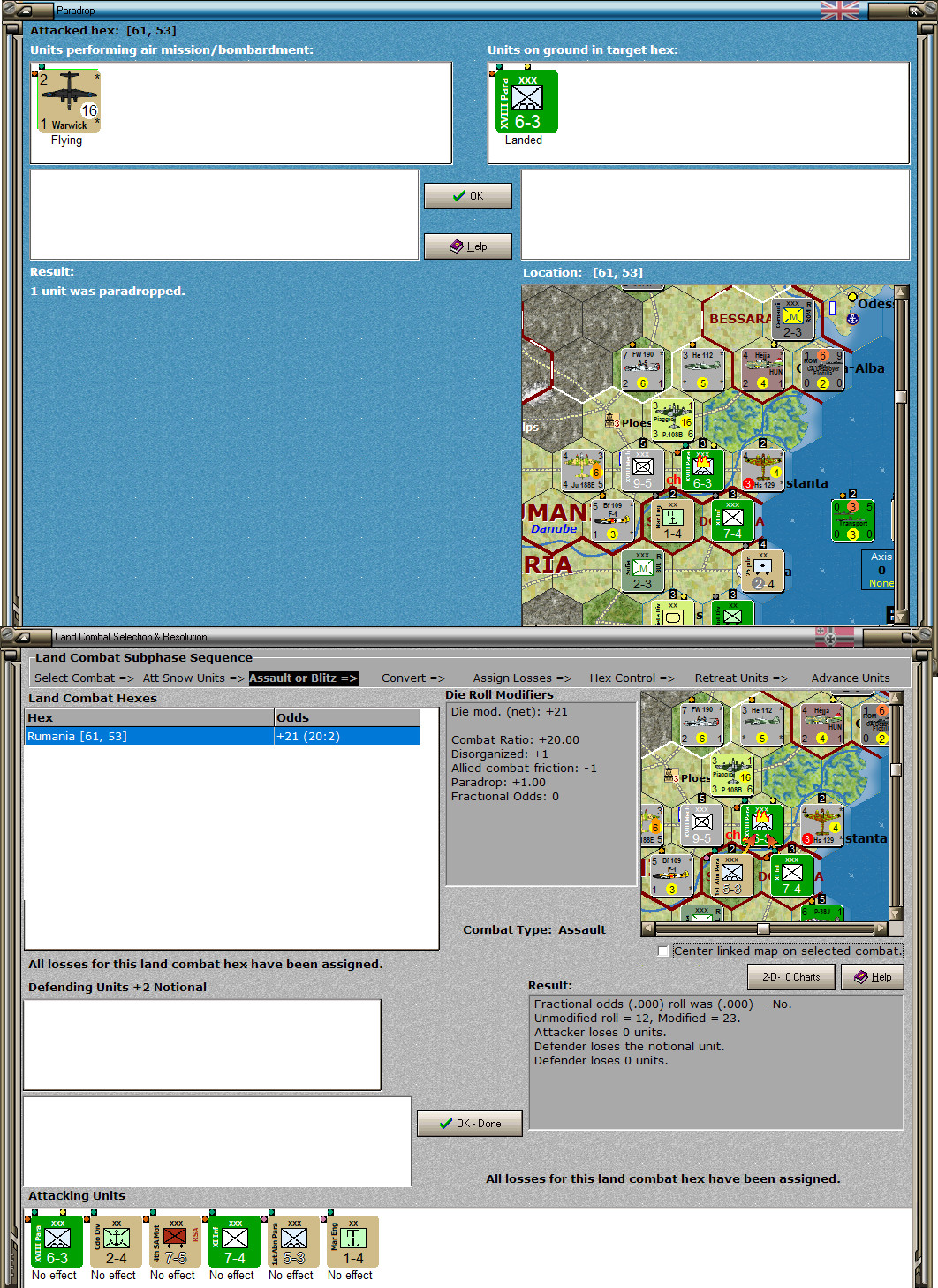Choose the Cdo Div 2-4 attacking unit
938x1288 pixels.
117,1241
